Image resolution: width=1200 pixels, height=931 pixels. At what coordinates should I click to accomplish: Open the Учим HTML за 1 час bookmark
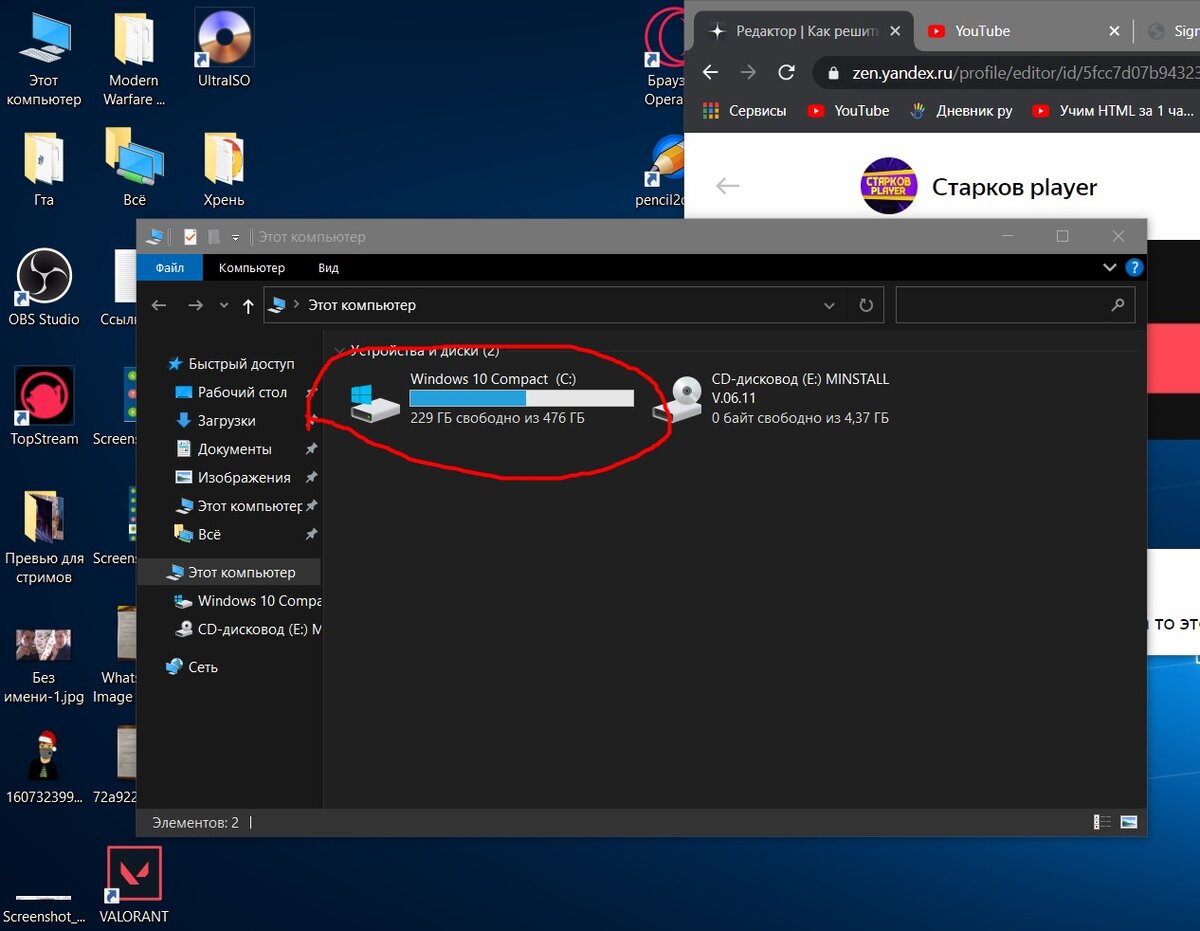[1113, 111]
